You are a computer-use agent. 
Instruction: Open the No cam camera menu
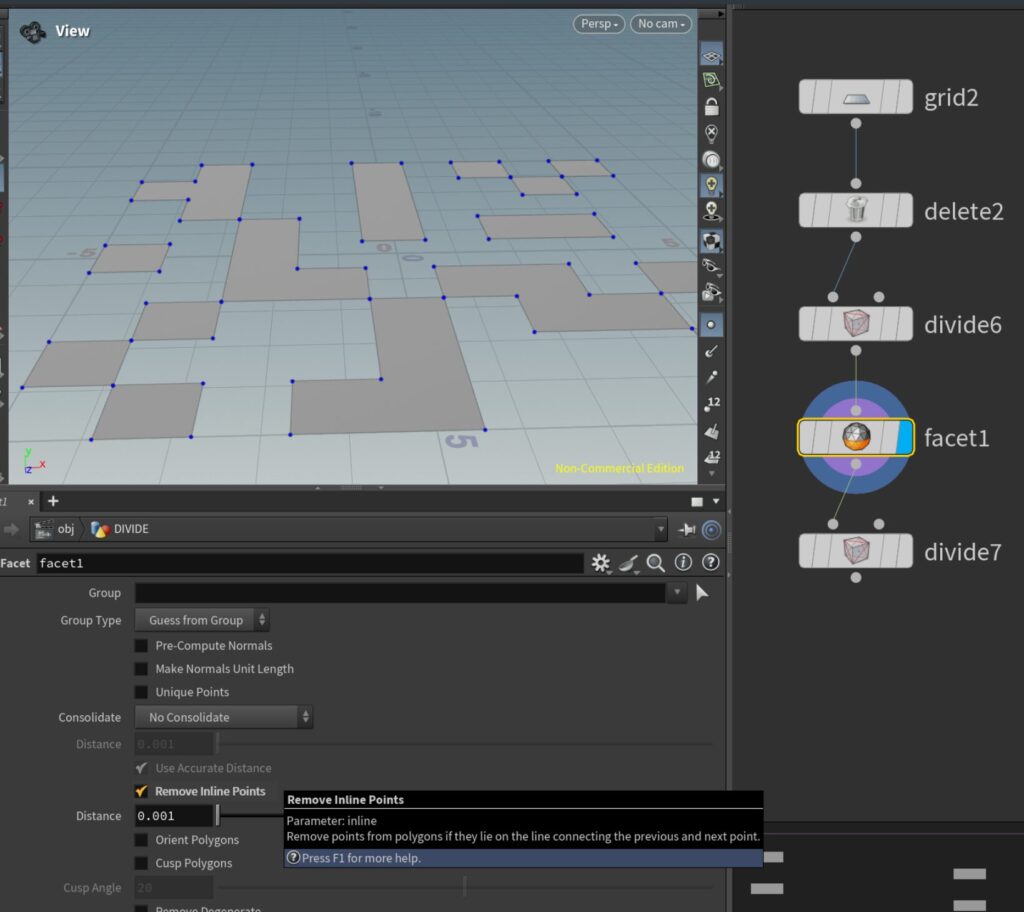(660, 24)
